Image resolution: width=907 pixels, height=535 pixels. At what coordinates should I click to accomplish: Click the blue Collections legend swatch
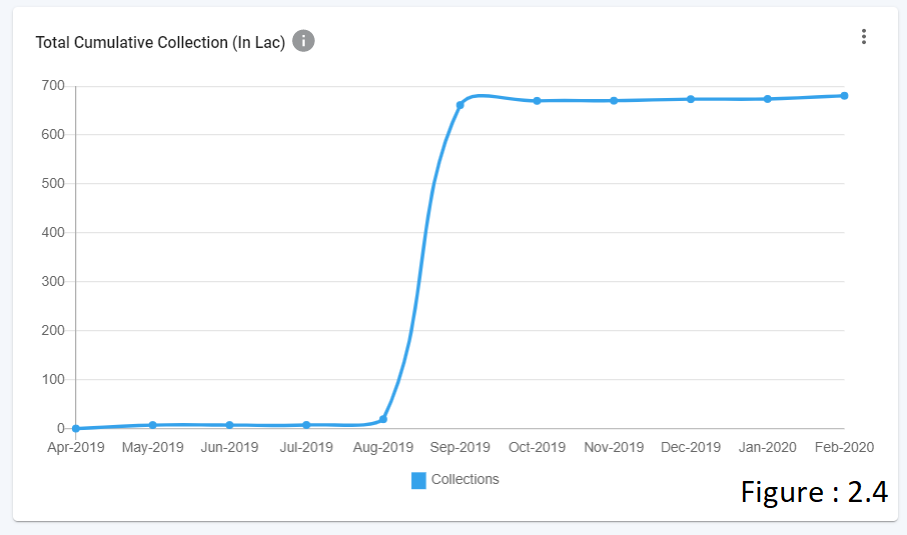pyautogui.click(x=419, y=480)
